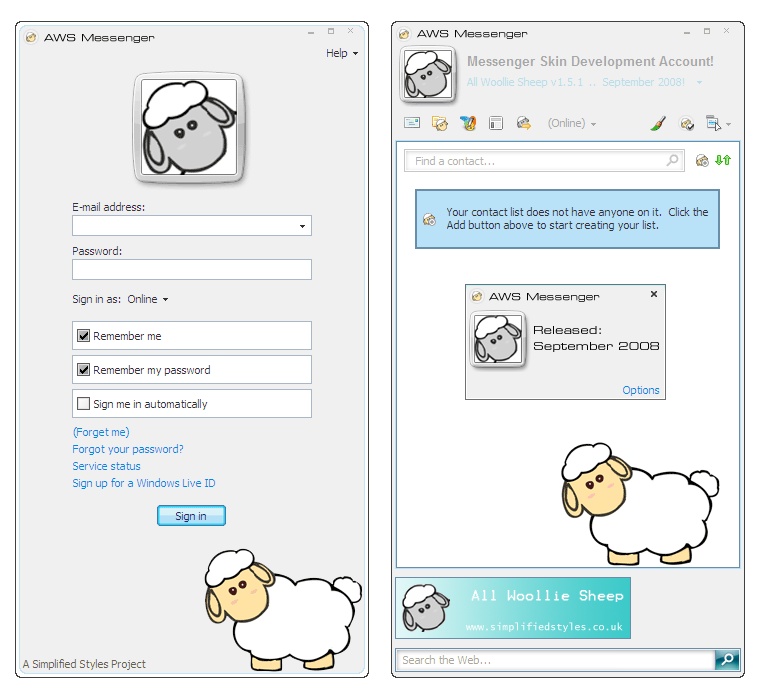Expand the arrow beside personal message
Image resolution: width=760 pixels, height=700 pixels.
point(699,82)
